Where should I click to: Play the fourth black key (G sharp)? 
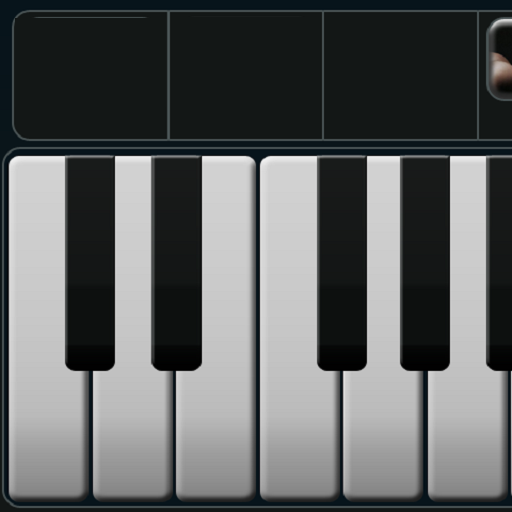[425, 263]
